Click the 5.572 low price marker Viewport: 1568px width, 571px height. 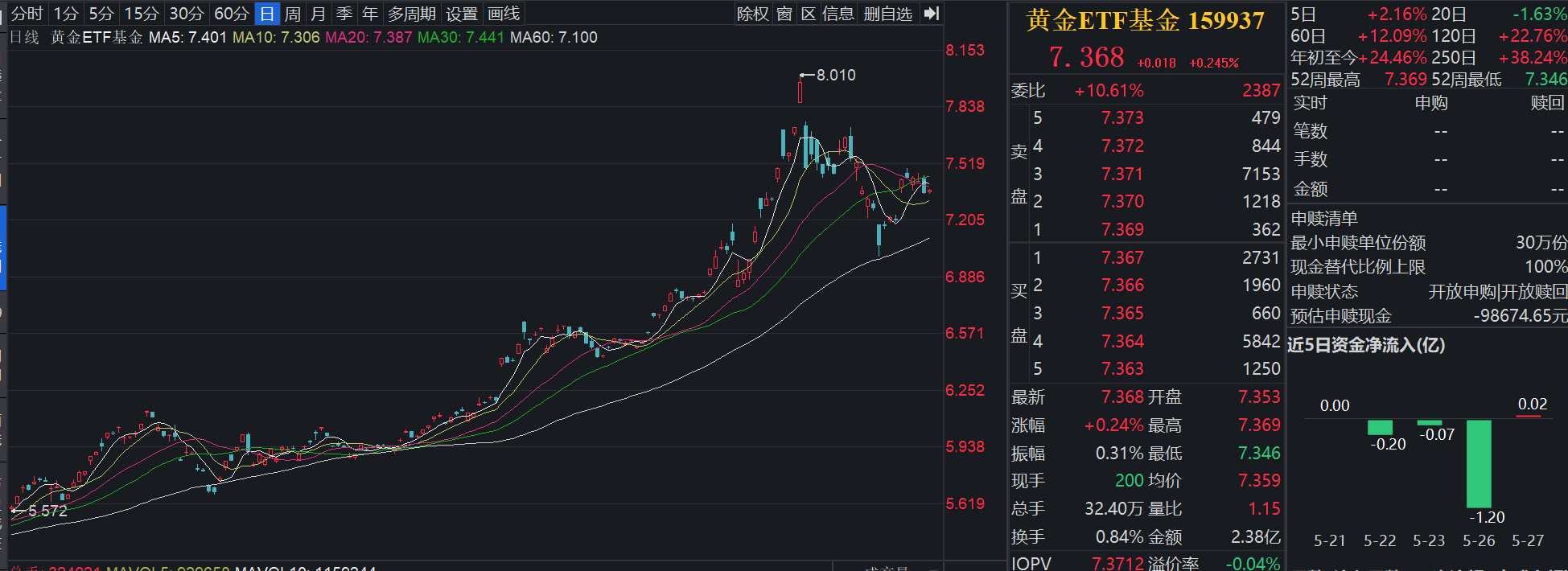47,511
